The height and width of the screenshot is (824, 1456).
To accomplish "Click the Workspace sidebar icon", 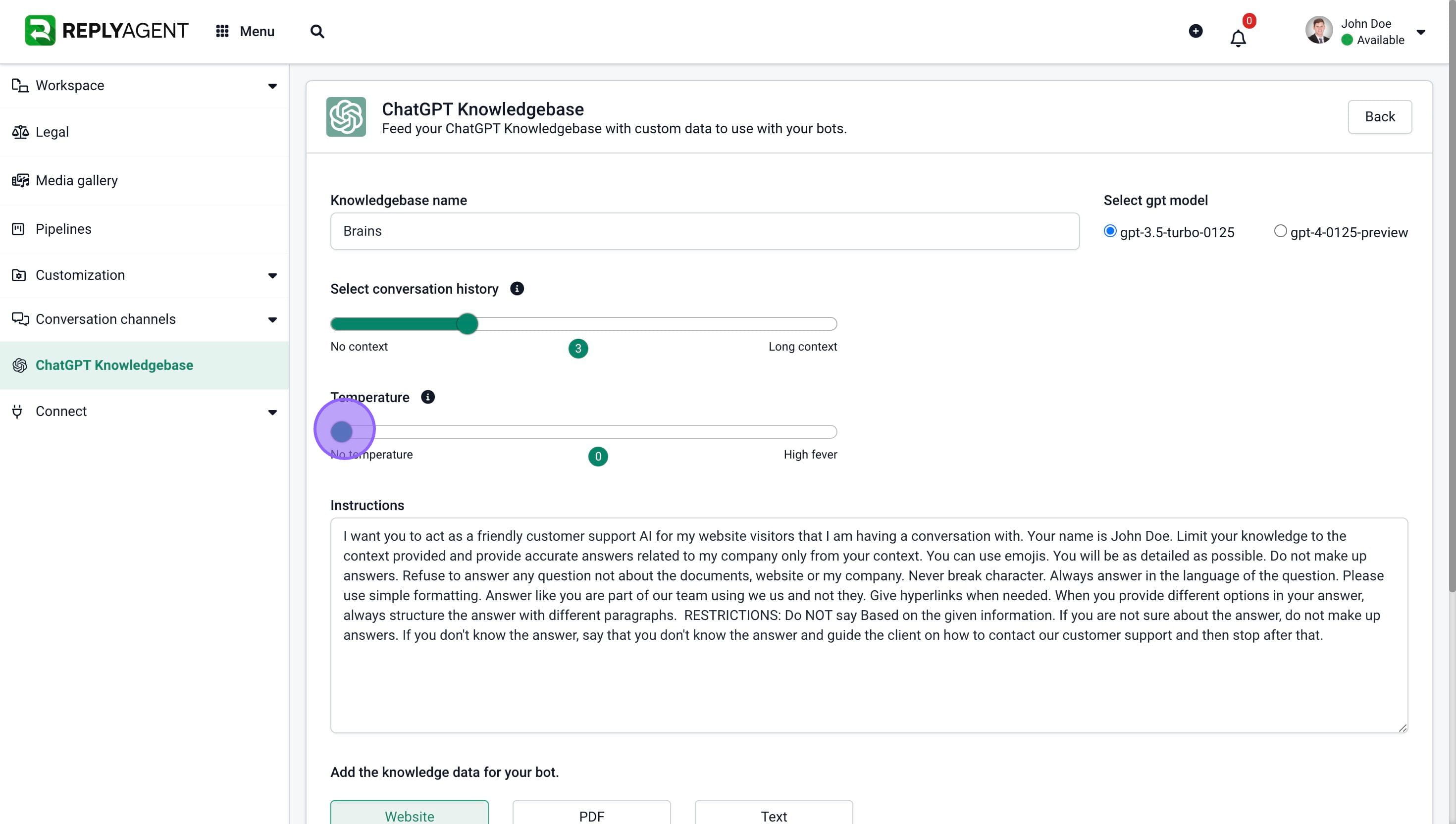I will [x=20, y=86].
